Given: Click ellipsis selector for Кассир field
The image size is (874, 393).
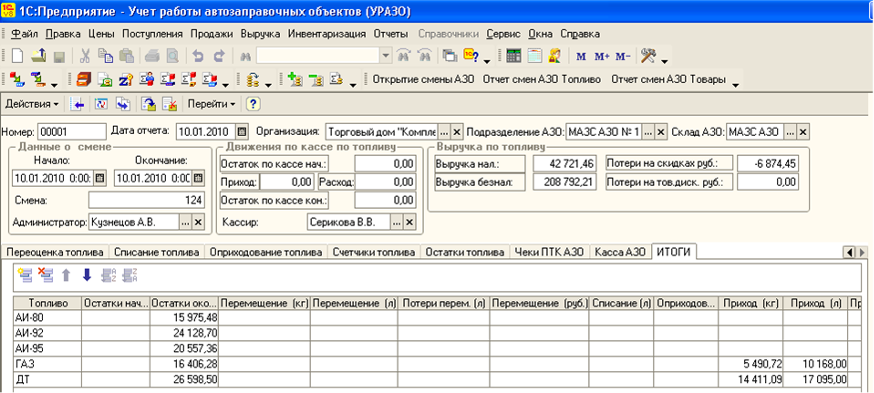Looking at the screenshot, I should tap(396, 222).
